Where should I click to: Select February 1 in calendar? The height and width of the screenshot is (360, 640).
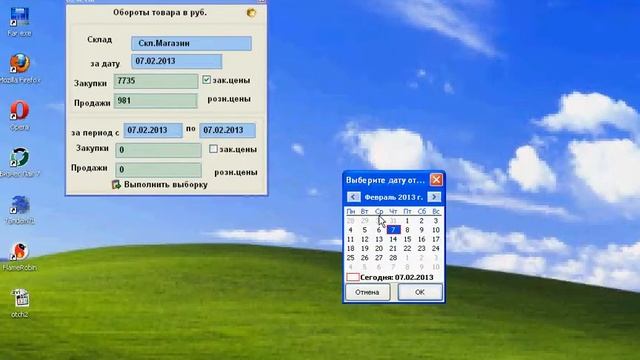(407, 221)
